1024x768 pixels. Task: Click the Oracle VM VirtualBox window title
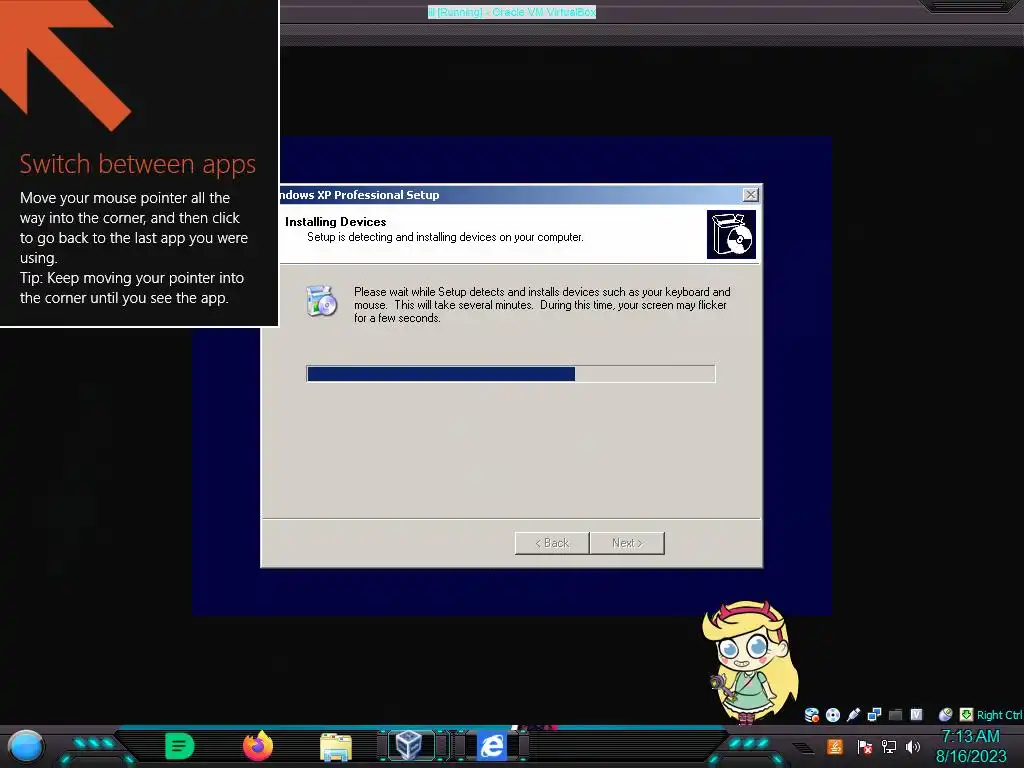512,12
